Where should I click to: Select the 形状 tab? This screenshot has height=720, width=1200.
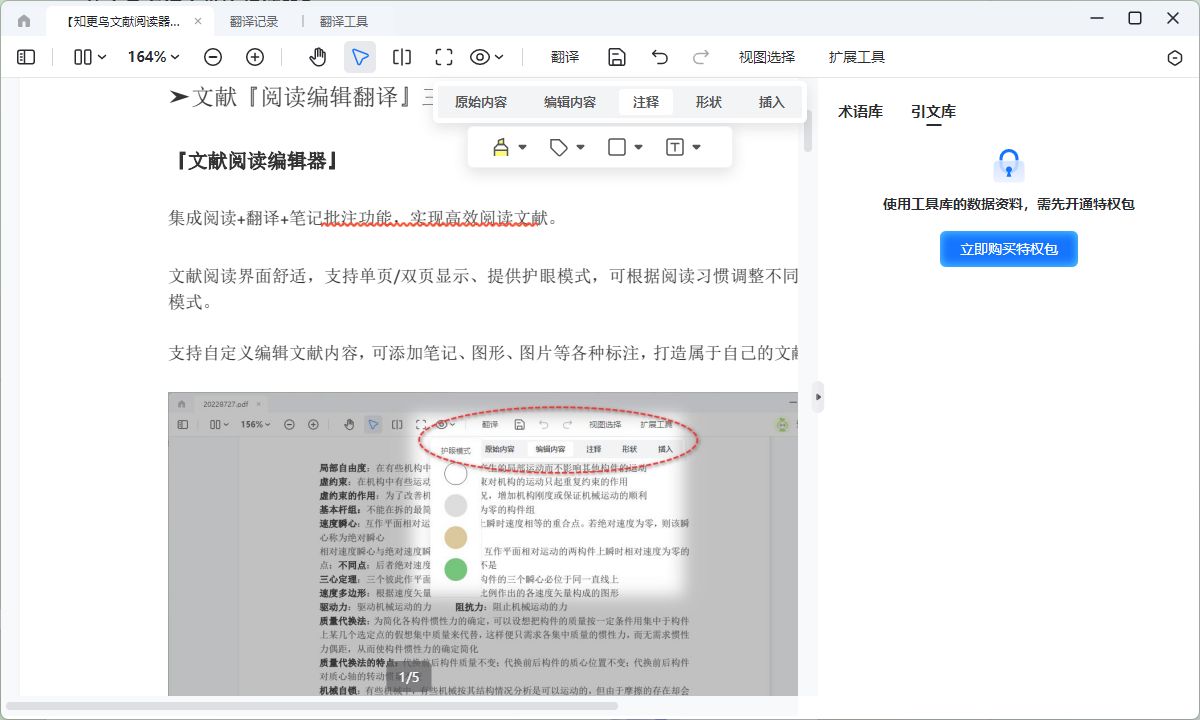[x=709, y=102]
